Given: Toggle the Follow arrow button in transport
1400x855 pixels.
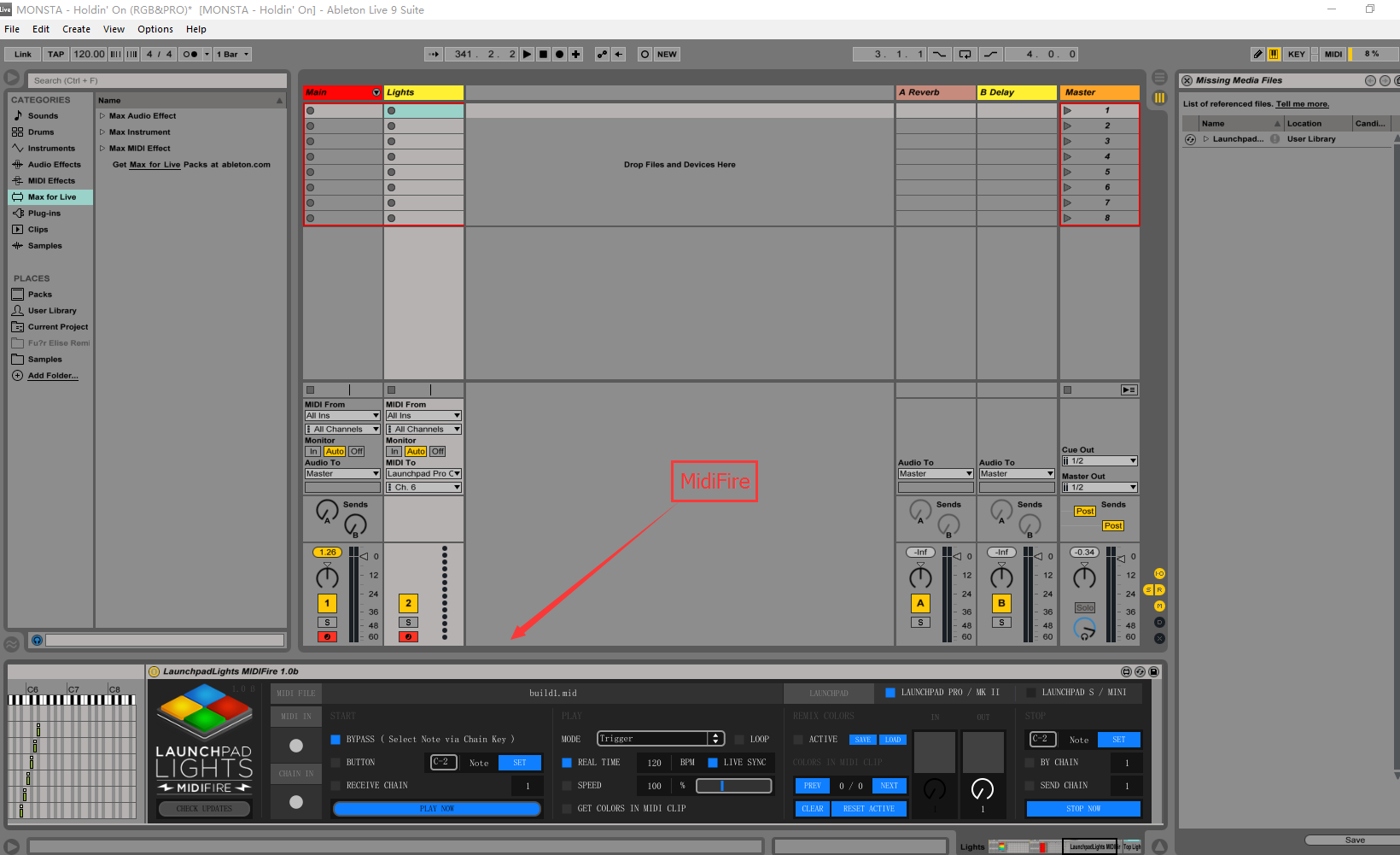Looking at the screenshot, I should click(x=434, y=54).
